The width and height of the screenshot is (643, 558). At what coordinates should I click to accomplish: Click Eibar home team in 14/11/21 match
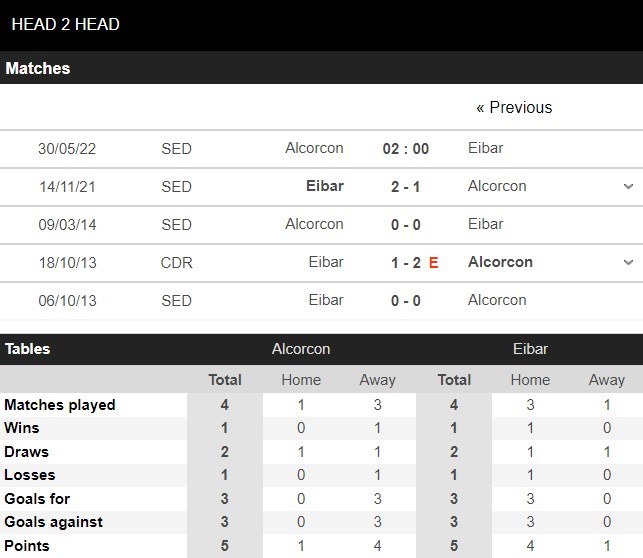pyautogui.click(x=325, y=186)
